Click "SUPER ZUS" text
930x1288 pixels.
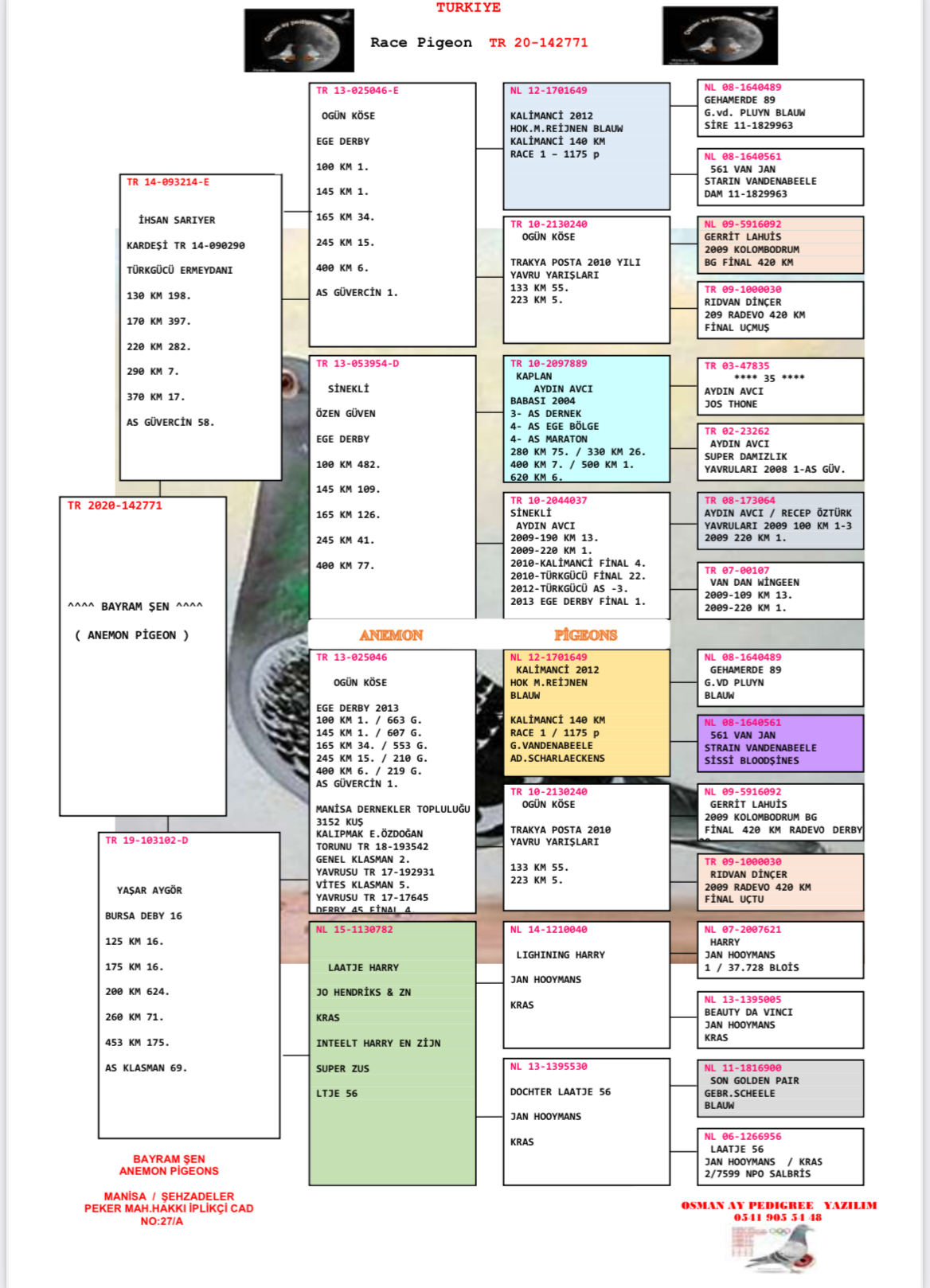pyautogui.click(x=342, y=1068)
